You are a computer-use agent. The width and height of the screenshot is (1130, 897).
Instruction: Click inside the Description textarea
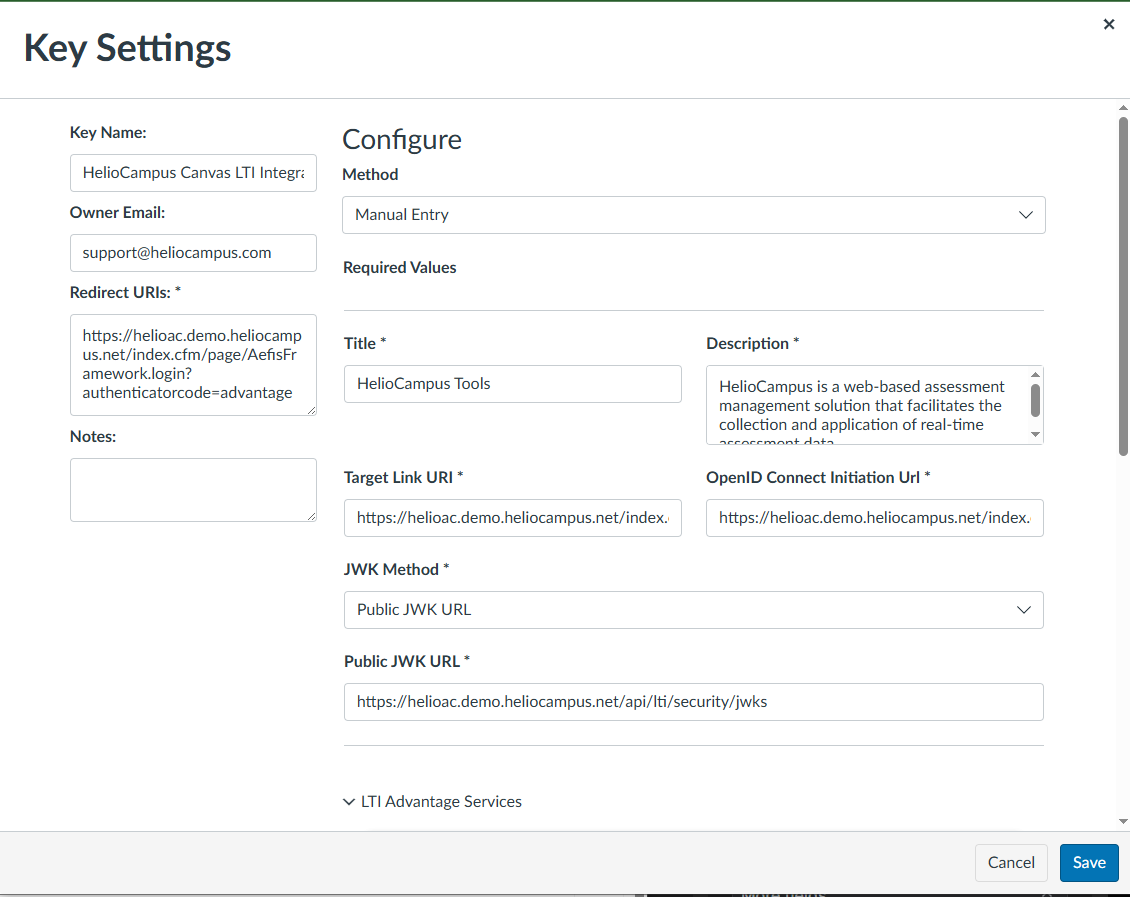pos(865,405)
